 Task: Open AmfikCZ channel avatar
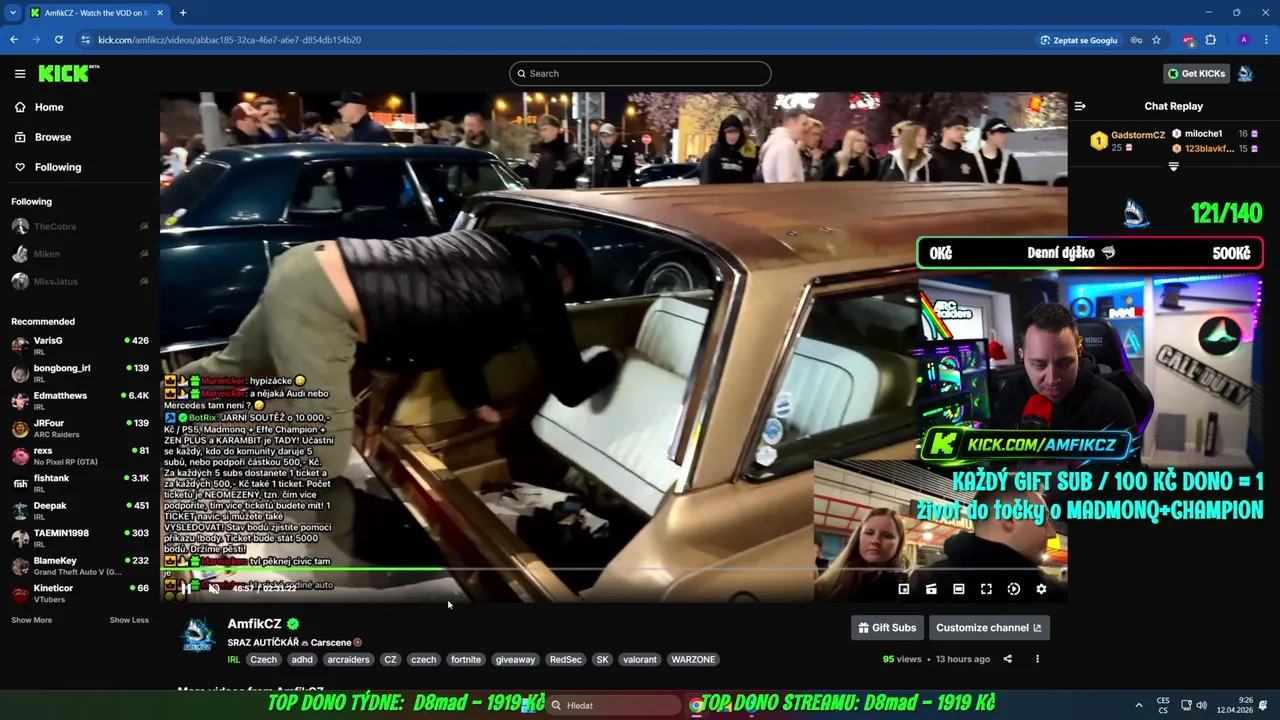coord(198,634)
